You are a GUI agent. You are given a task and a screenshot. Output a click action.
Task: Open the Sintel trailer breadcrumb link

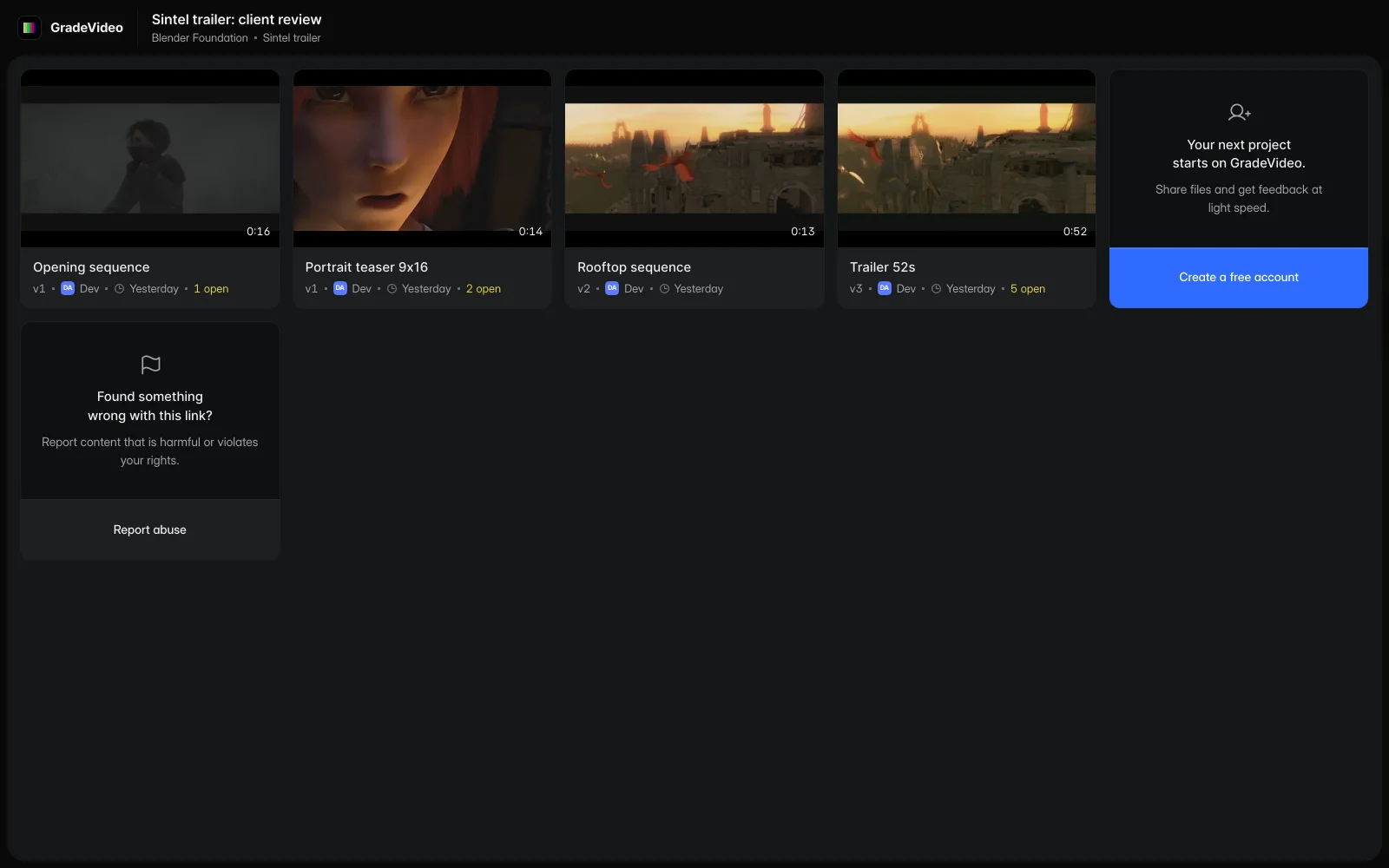[x=292, y=38]
